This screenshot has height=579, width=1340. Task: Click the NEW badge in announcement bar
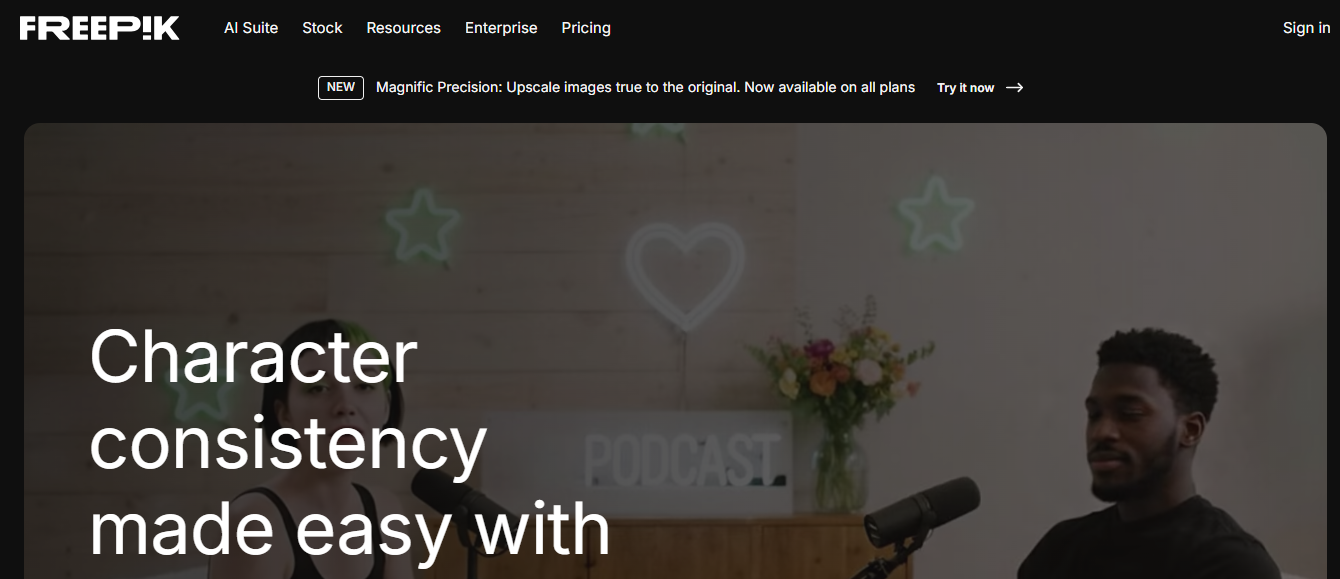(x=341, y=87)
